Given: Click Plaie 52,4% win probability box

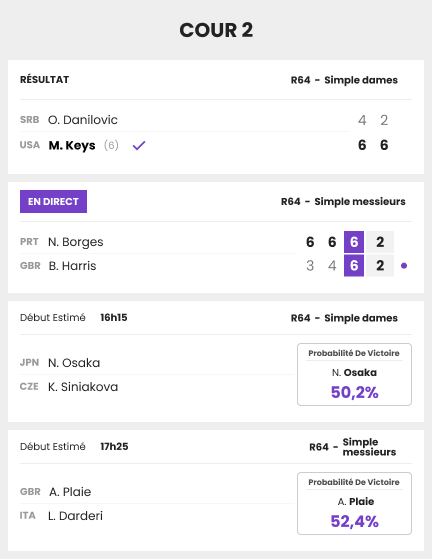Looking at the screenshot, I should [354, 503].
